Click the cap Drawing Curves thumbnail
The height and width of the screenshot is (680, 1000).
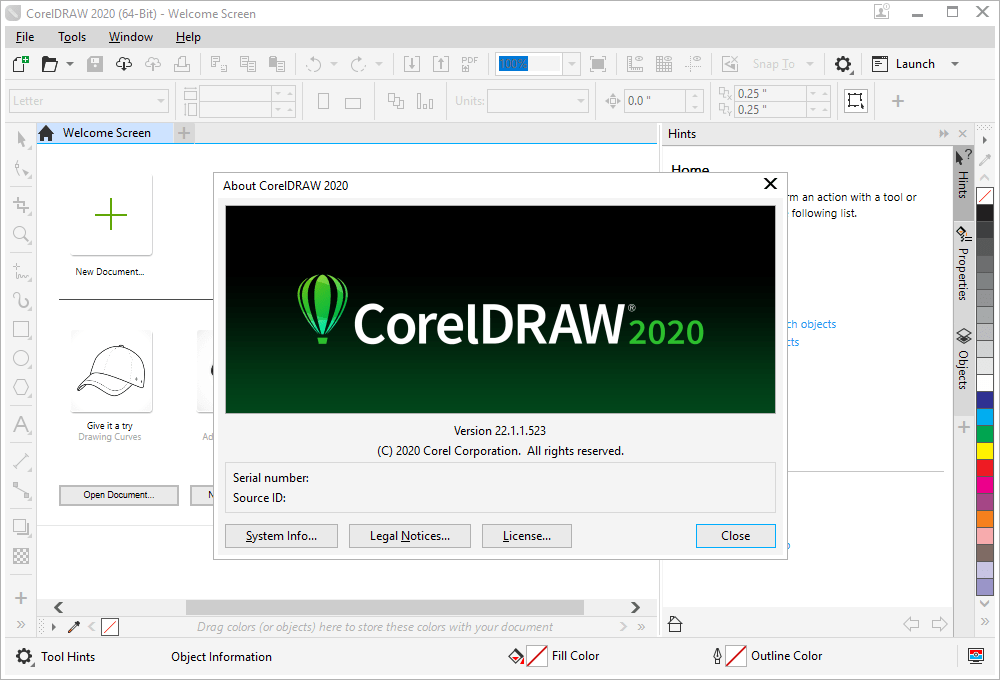111,371
